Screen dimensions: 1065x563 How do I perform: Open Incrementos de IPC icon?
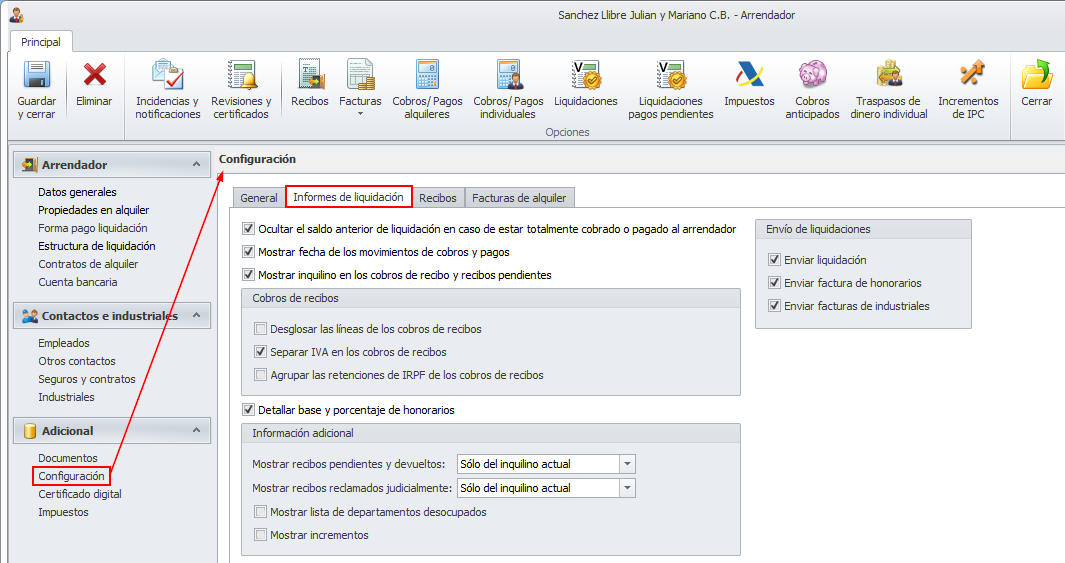970,73
